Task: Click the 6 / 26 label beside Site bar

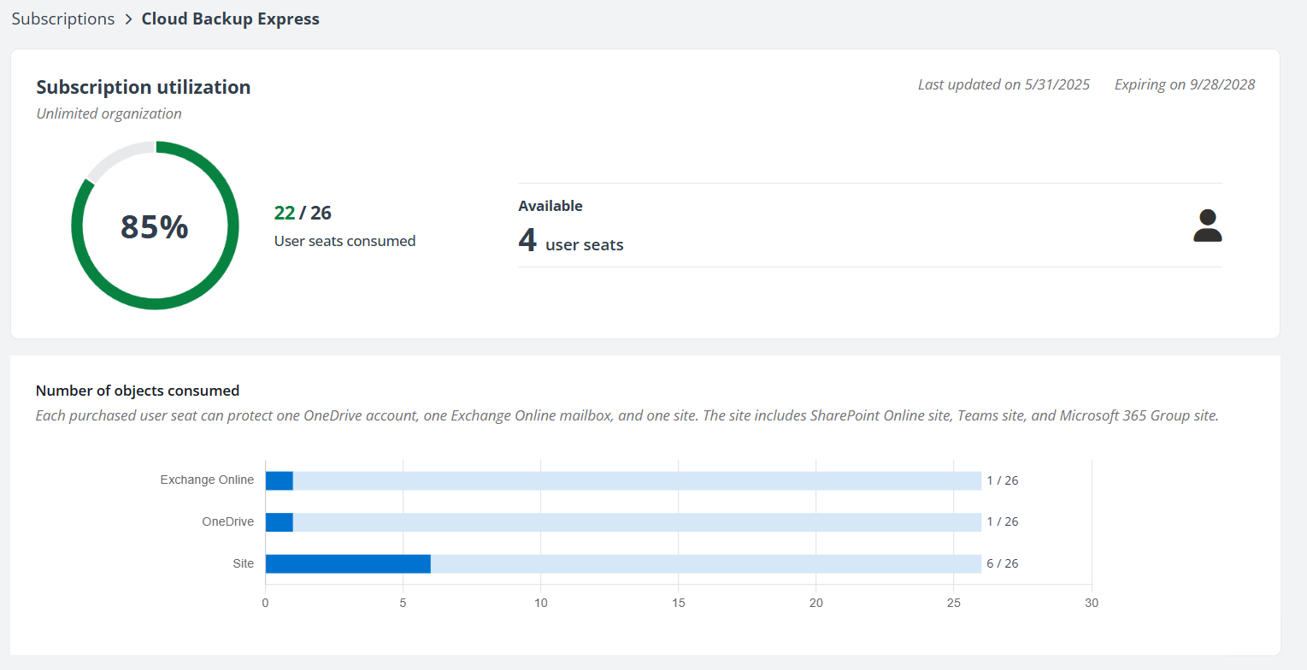Action: click(1001, 563)
